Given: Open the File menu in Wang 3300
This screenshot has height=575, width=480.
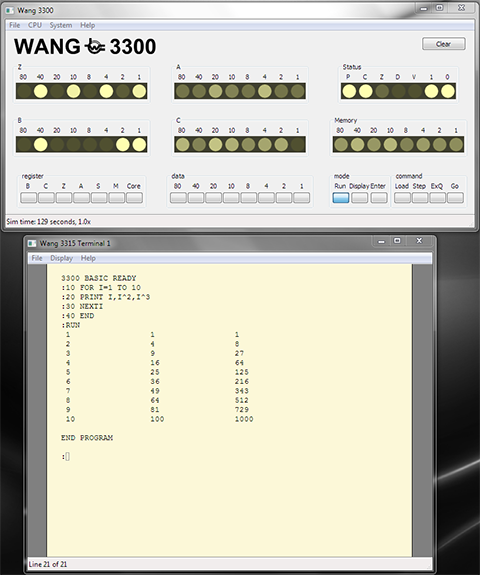Looking at the screenshot, I should pos(14,25).
